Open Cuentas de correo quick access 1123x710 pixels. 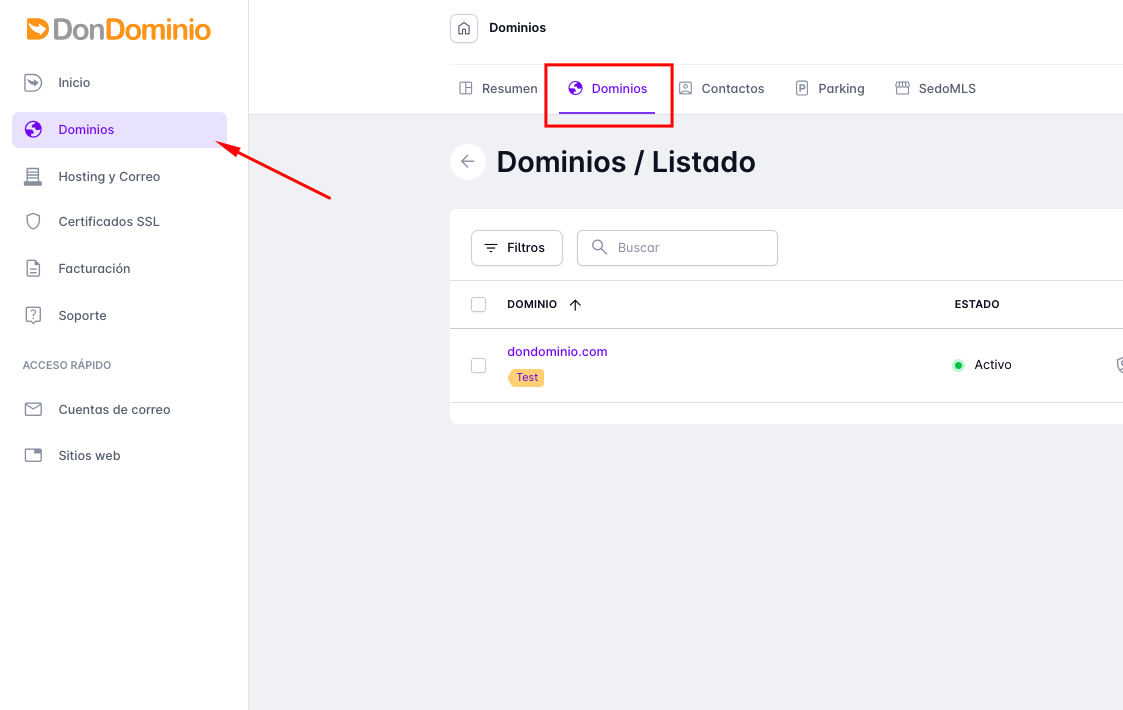point(114,410)
